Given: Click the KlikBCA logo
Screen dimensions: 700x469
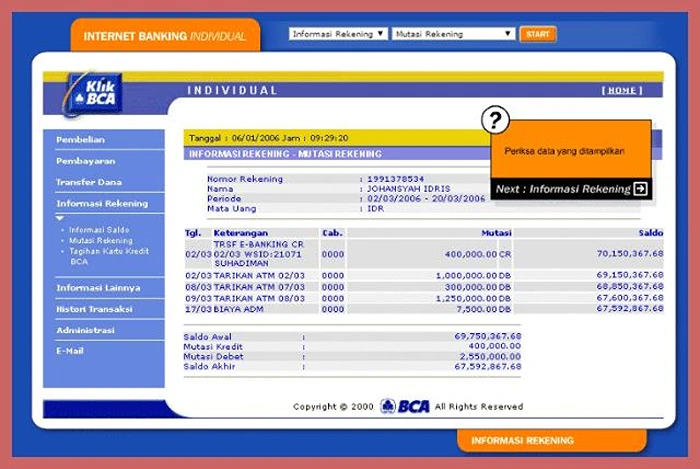Looking at the screenshot, I should (92, 94).
